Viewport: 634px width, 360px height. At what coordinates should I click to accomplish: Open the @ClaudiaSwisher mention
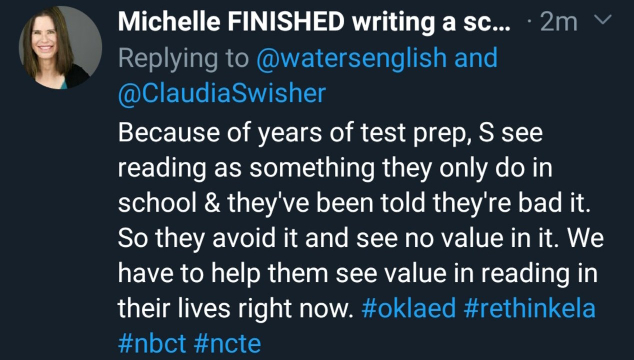coord(222,93)
